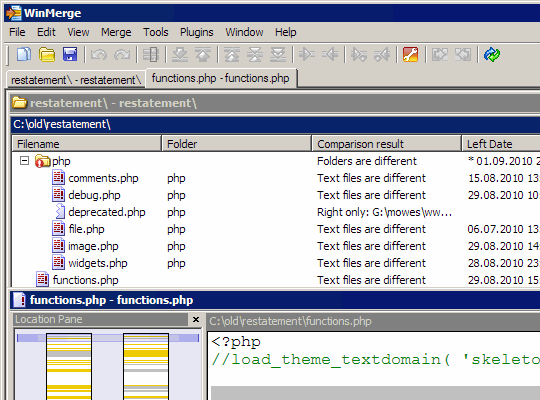The width and height of the screenshot is (540, 400).
Task: Open the View menu
Action: click(x=78, y=32)
